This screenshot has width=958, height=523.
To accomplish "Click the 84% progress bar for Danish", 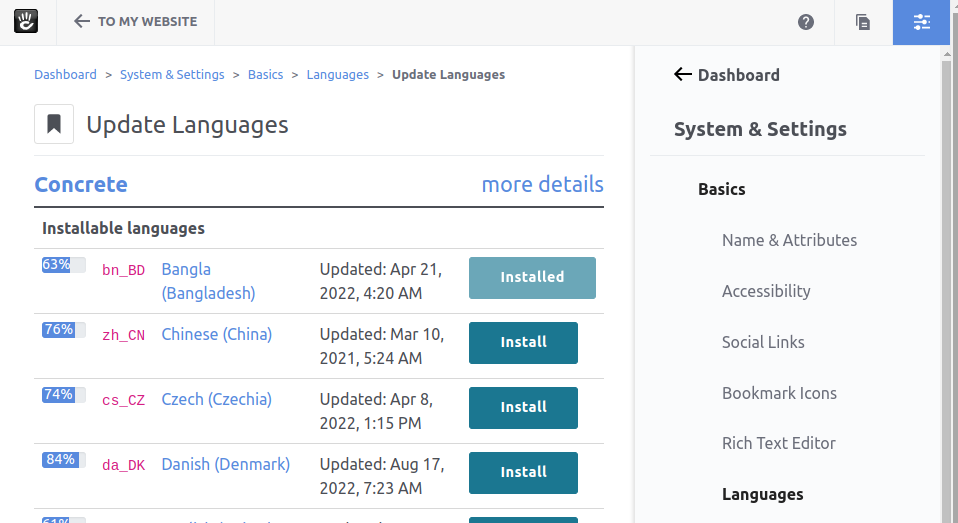I will [64, 459].
